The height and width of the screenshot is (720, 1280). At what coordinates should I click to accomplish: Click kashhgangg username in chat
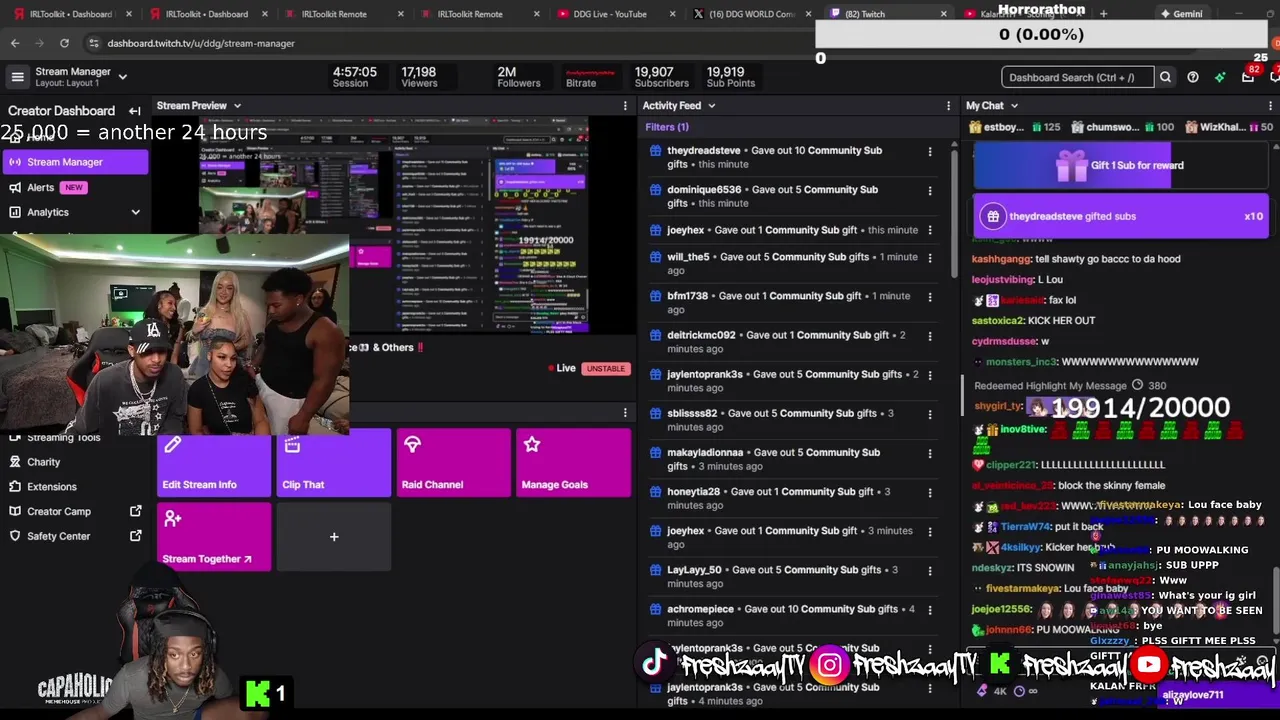[x=1001, y=259]
